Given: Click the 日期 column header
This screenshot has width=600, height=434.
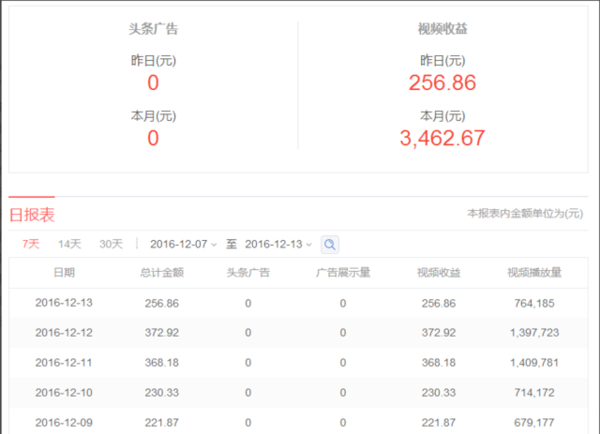Looking at the screenshot, I should (x=64, y=272).
